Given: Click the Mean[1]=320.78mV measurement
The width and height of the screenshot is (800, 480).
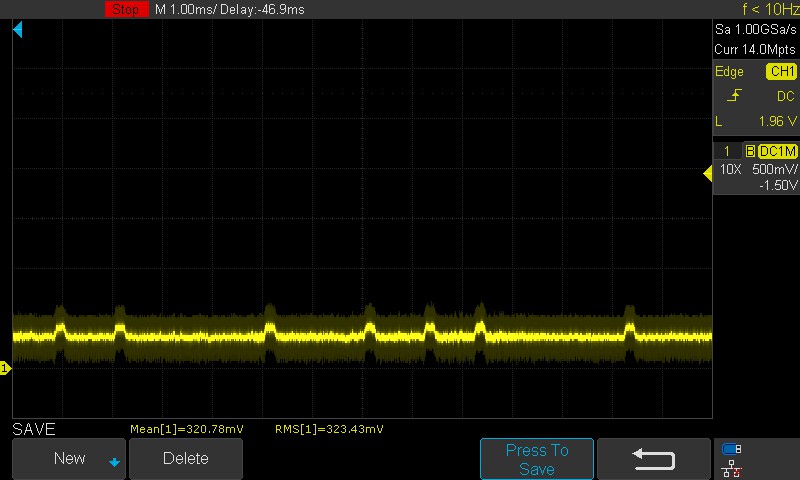Looking at the screenshot, I should coord(187,429).
